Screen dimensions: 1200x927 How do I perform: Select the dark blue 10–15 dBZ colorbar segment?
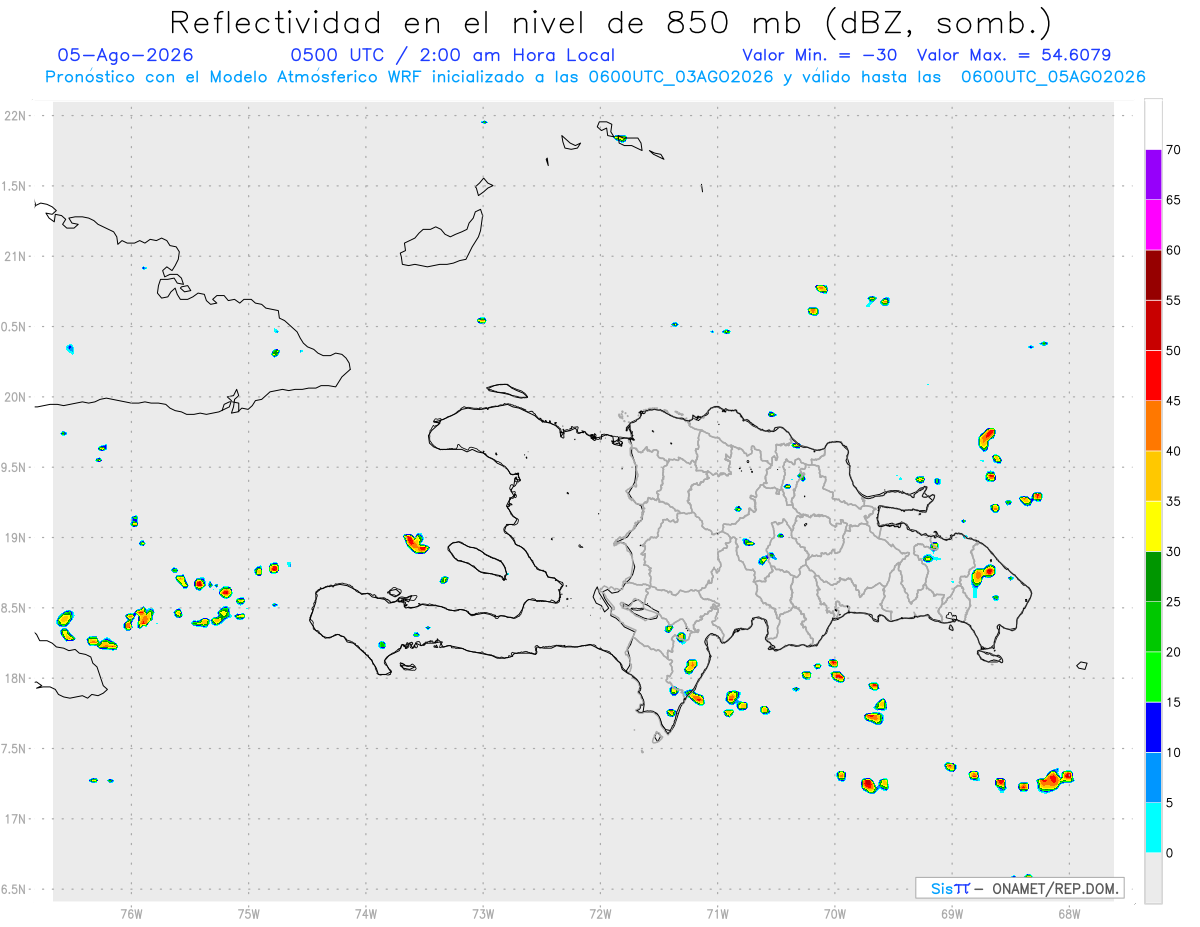tap(1153, 727)
